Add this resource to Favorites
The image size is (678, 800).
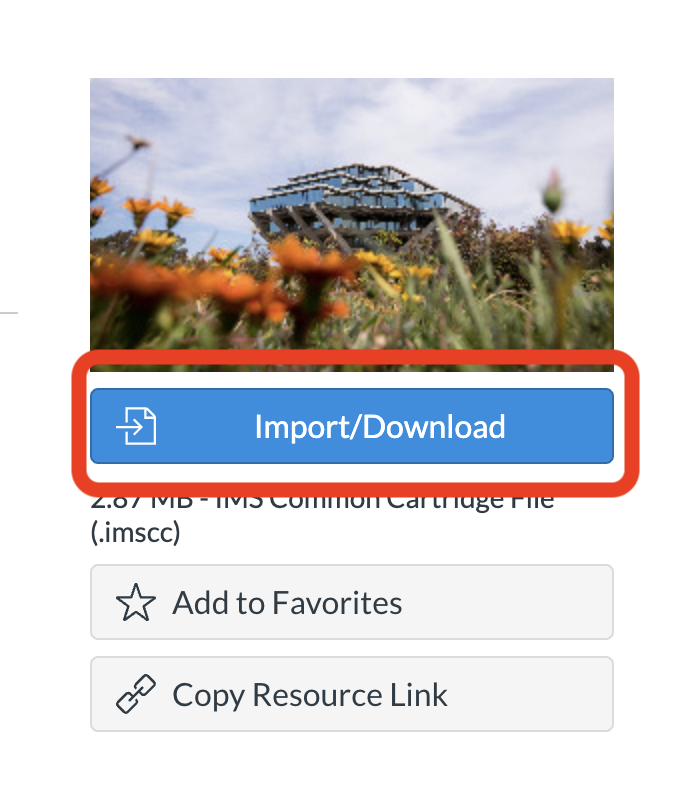351,602
